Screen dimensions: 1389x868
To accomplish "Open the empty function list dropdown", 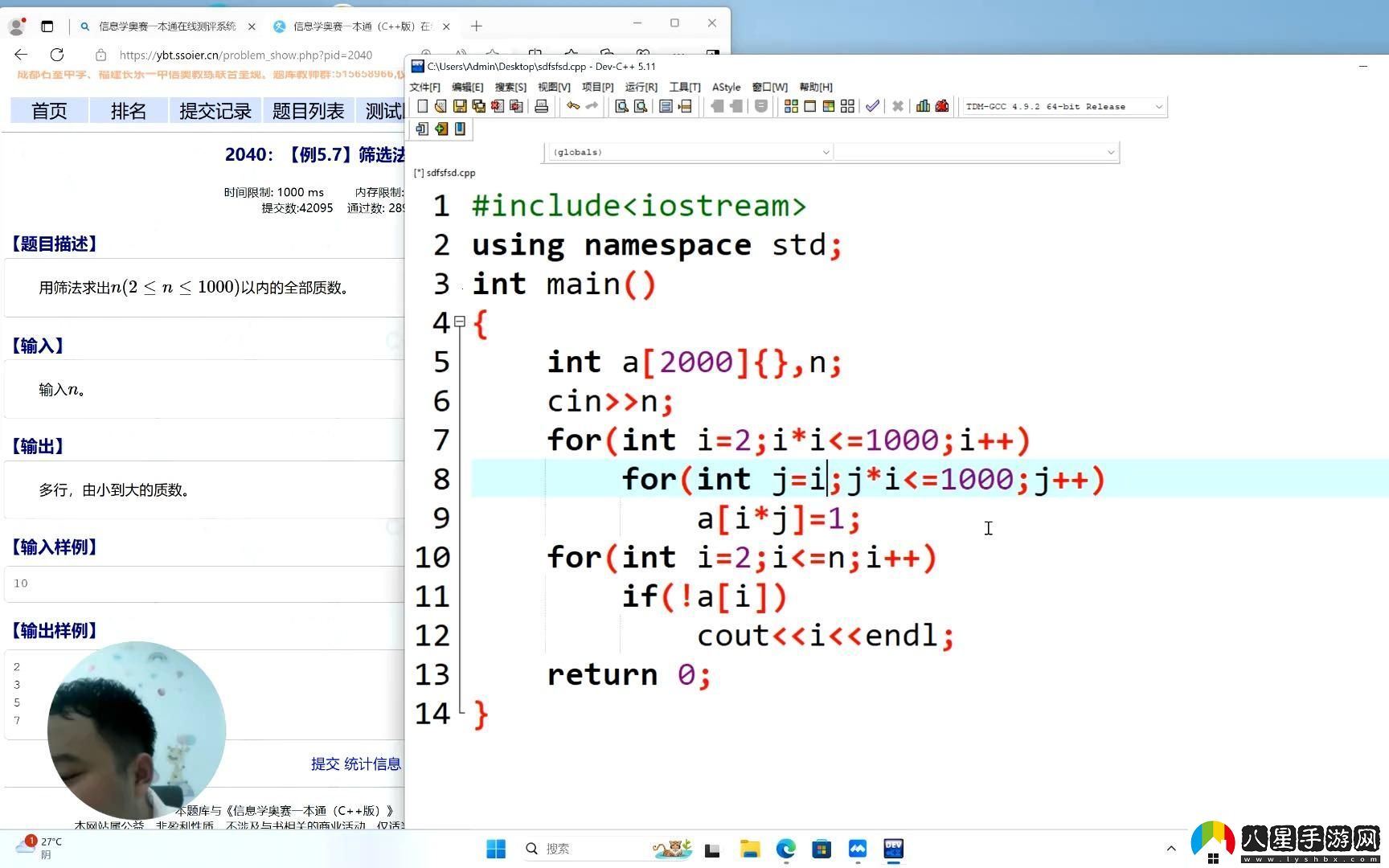I will 976,152.
